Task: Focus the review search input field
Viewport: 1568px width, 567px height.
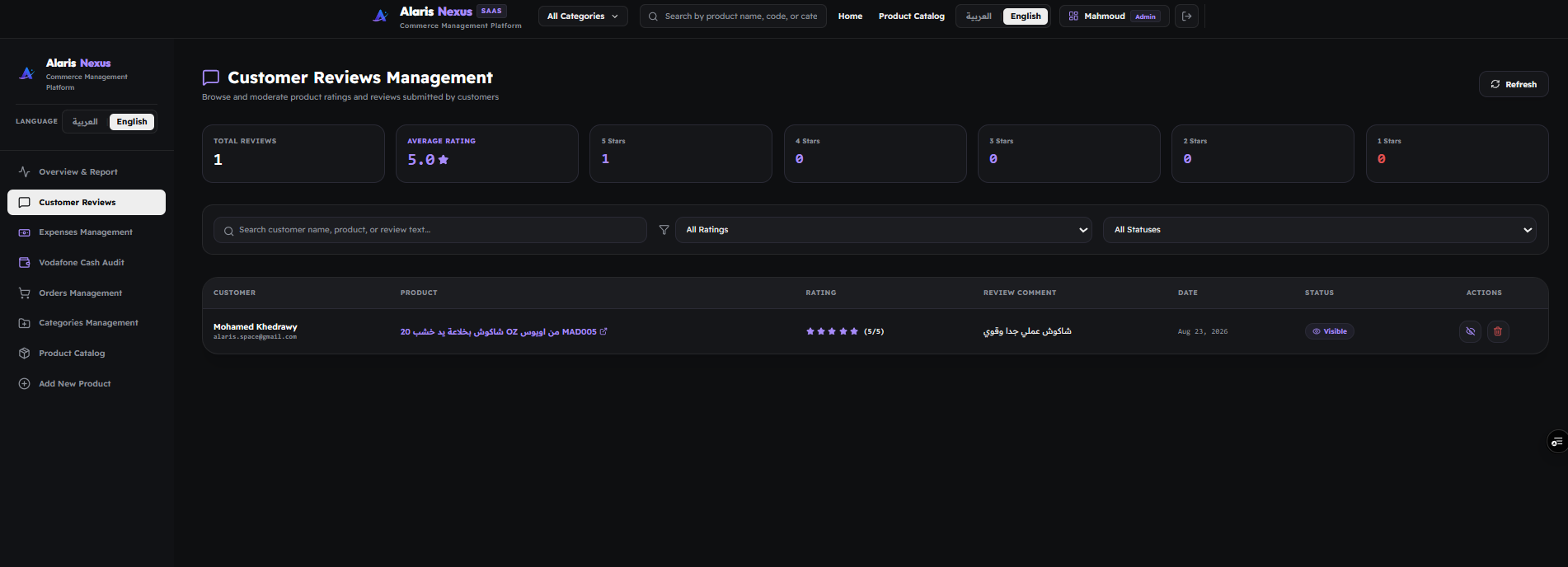Action: 430,230
